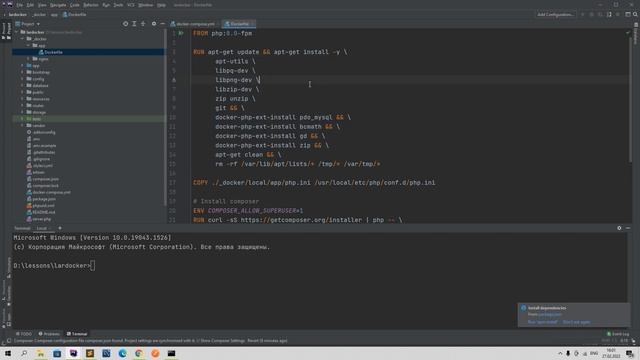Click the locate/select opened file icon
The width and height of the screenshot is (640, 360).
click(125, 24)
